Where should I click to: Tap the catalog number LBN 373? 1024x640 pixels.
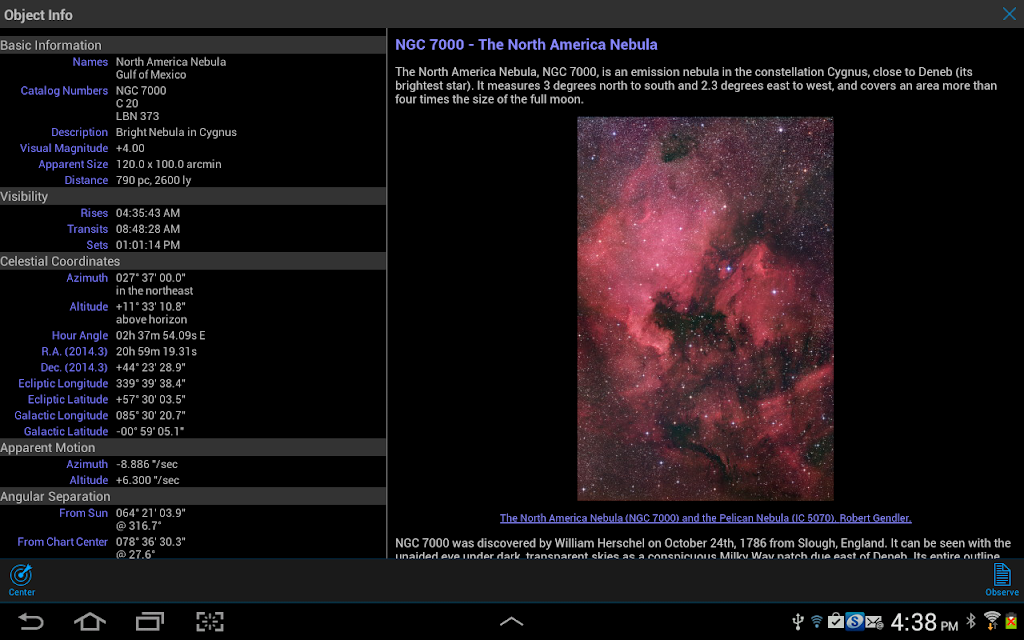coord(137,116)
